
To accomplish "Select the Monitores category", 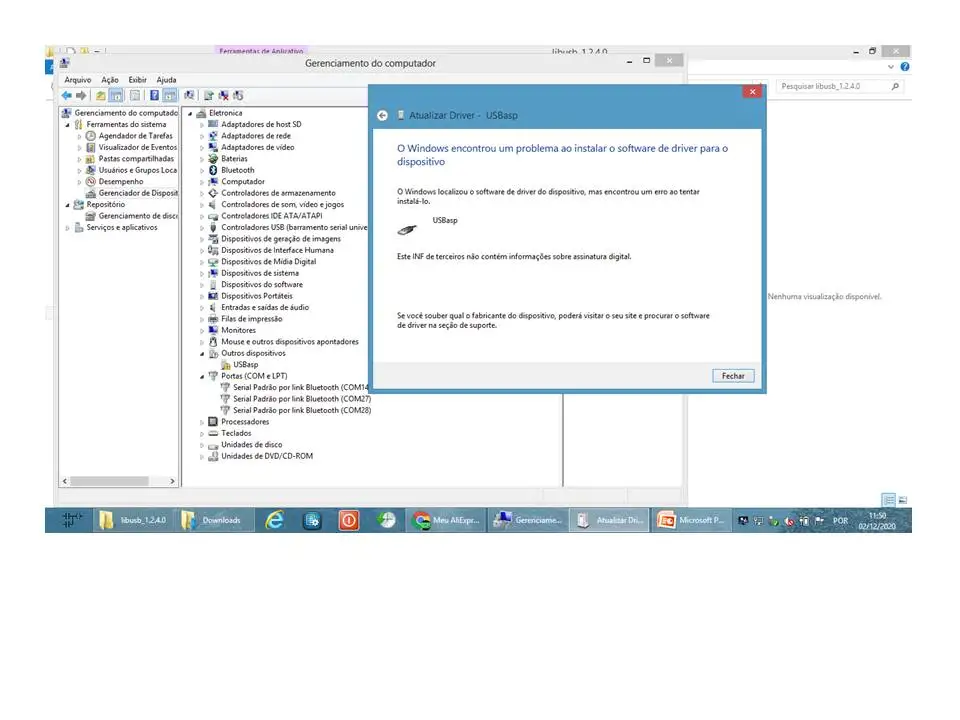I will tap(238, 331).
